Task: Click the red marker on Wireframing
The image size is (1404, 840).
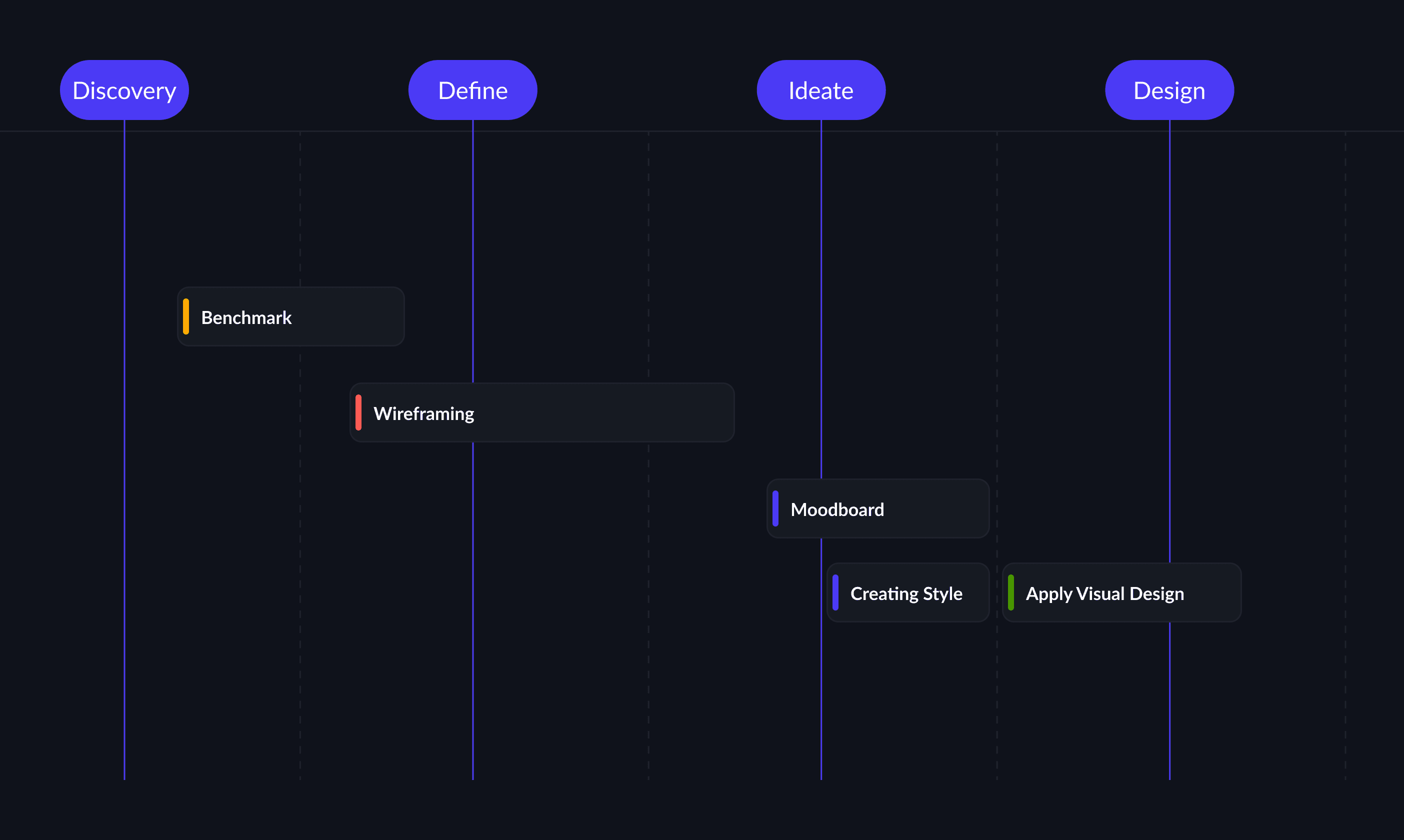Action: (x=358, y=412)
